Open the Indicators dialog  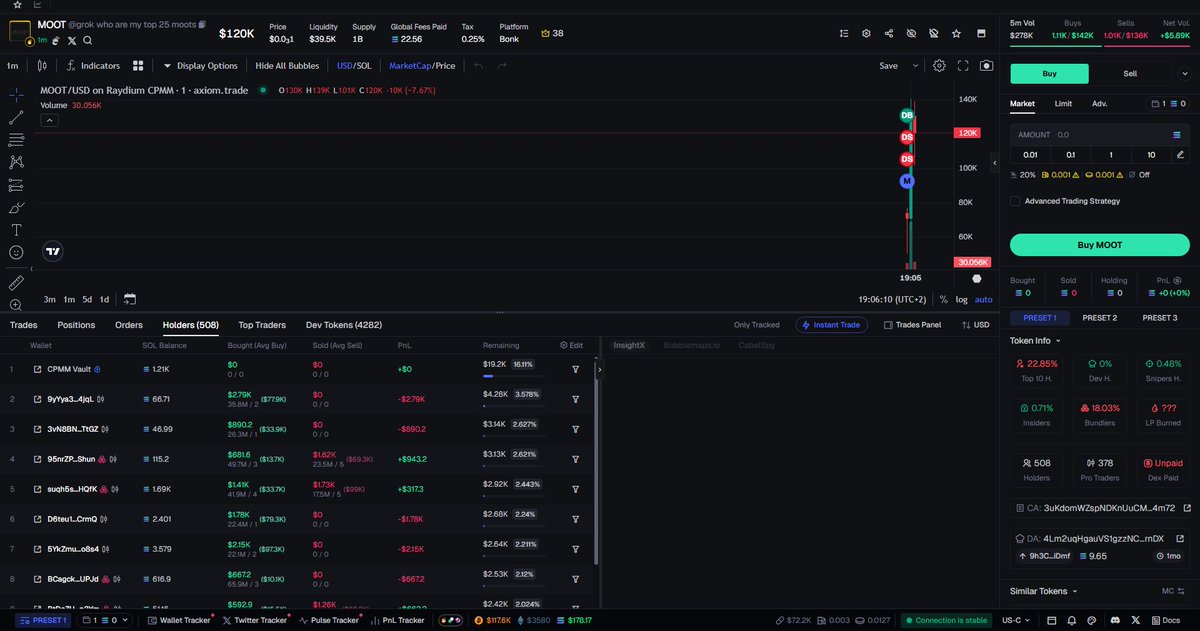point(93,66)
